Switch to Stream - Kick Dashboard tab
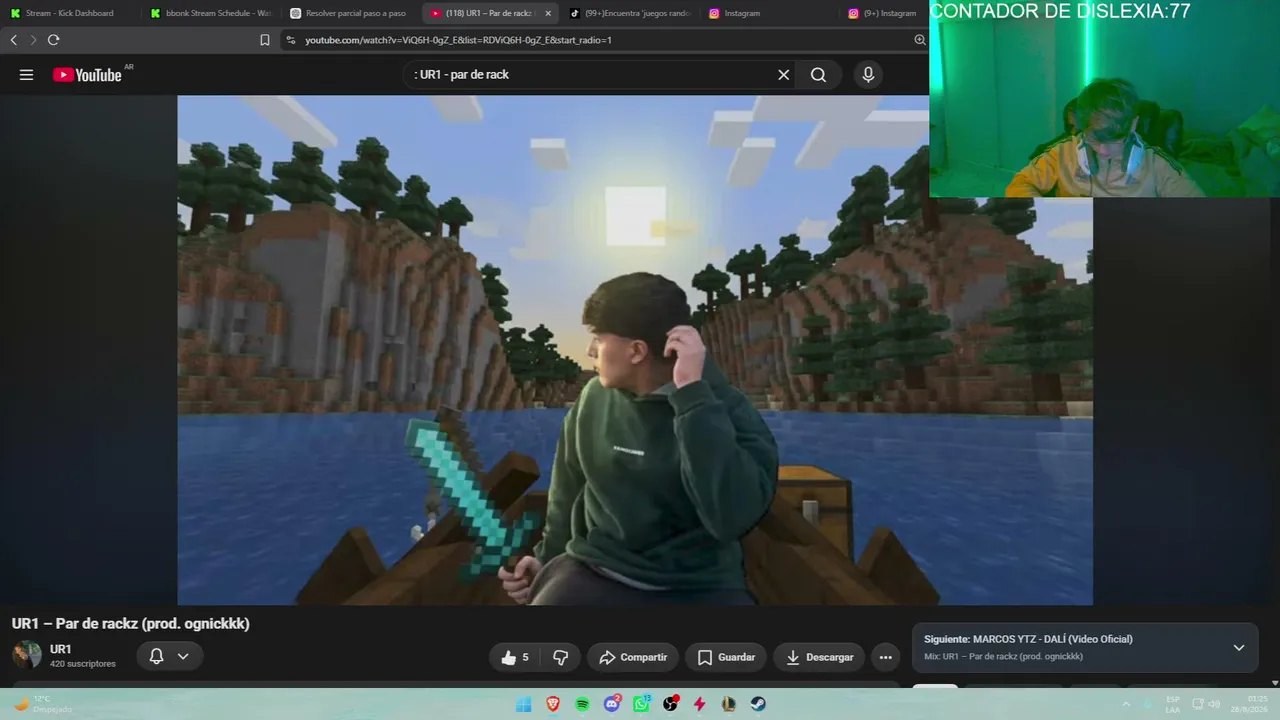The width and height of the screenshot is (1280, 720). pyautogui.click(x=69, y=13)
